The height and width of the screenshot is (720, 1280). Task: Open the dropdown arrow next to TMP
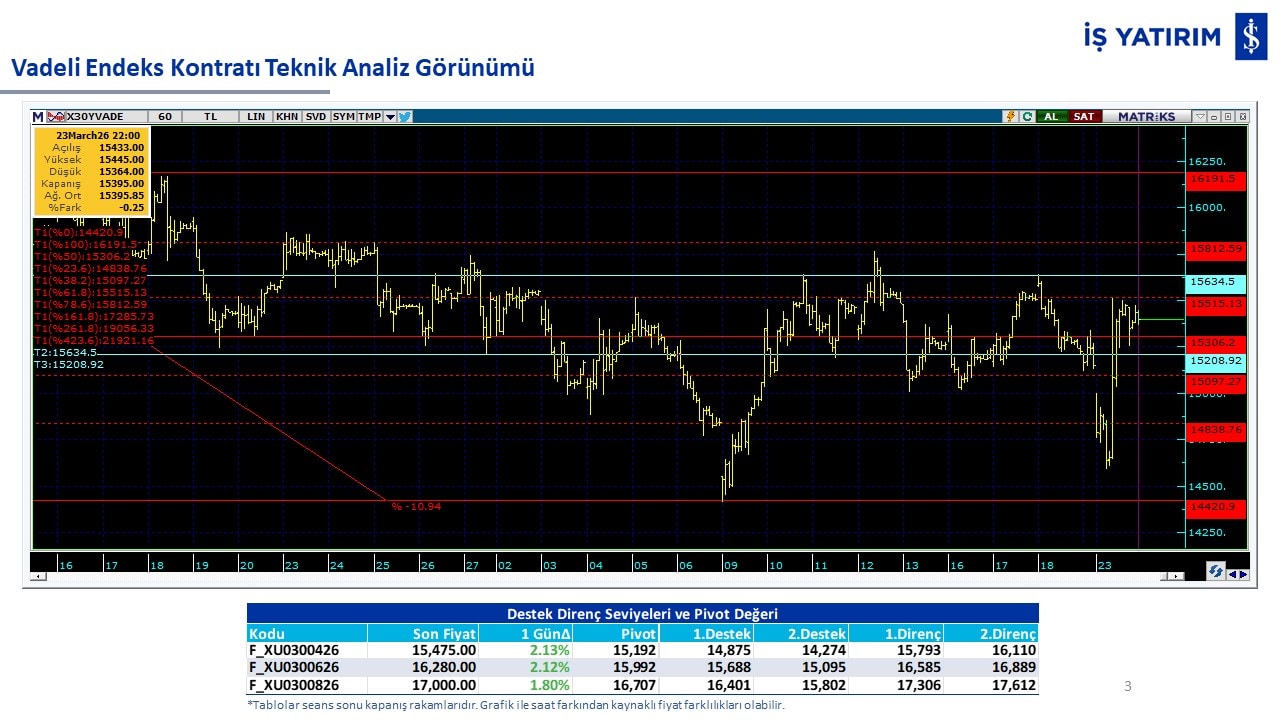click(390, 117)
